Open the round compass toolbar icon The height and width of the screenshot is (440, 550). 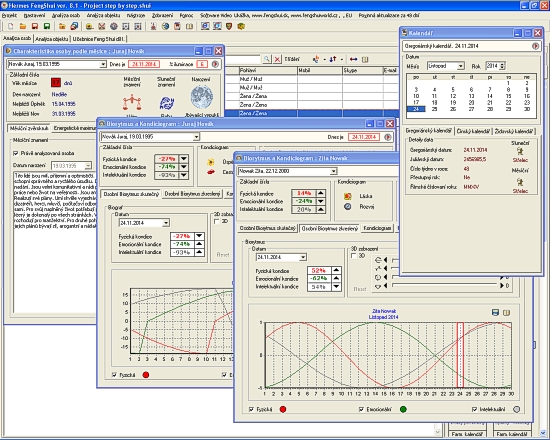tap(114, 26)
